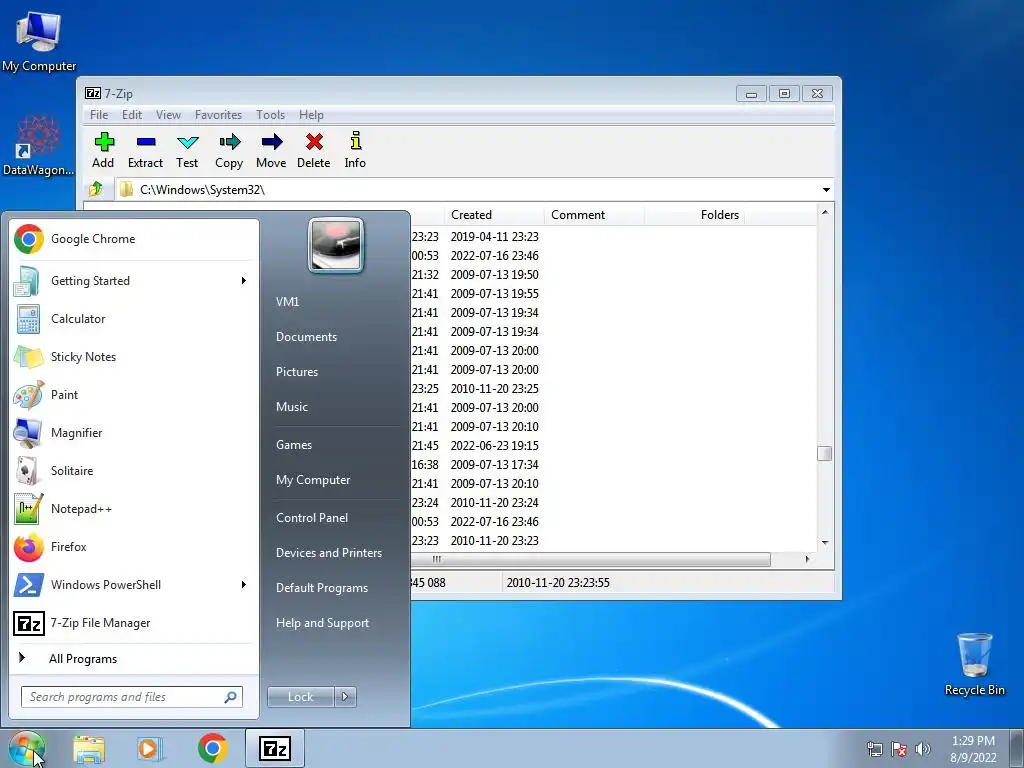Launch Calculator from Start menu
This screenshot has width=1024, height=768.
point(134,319)
